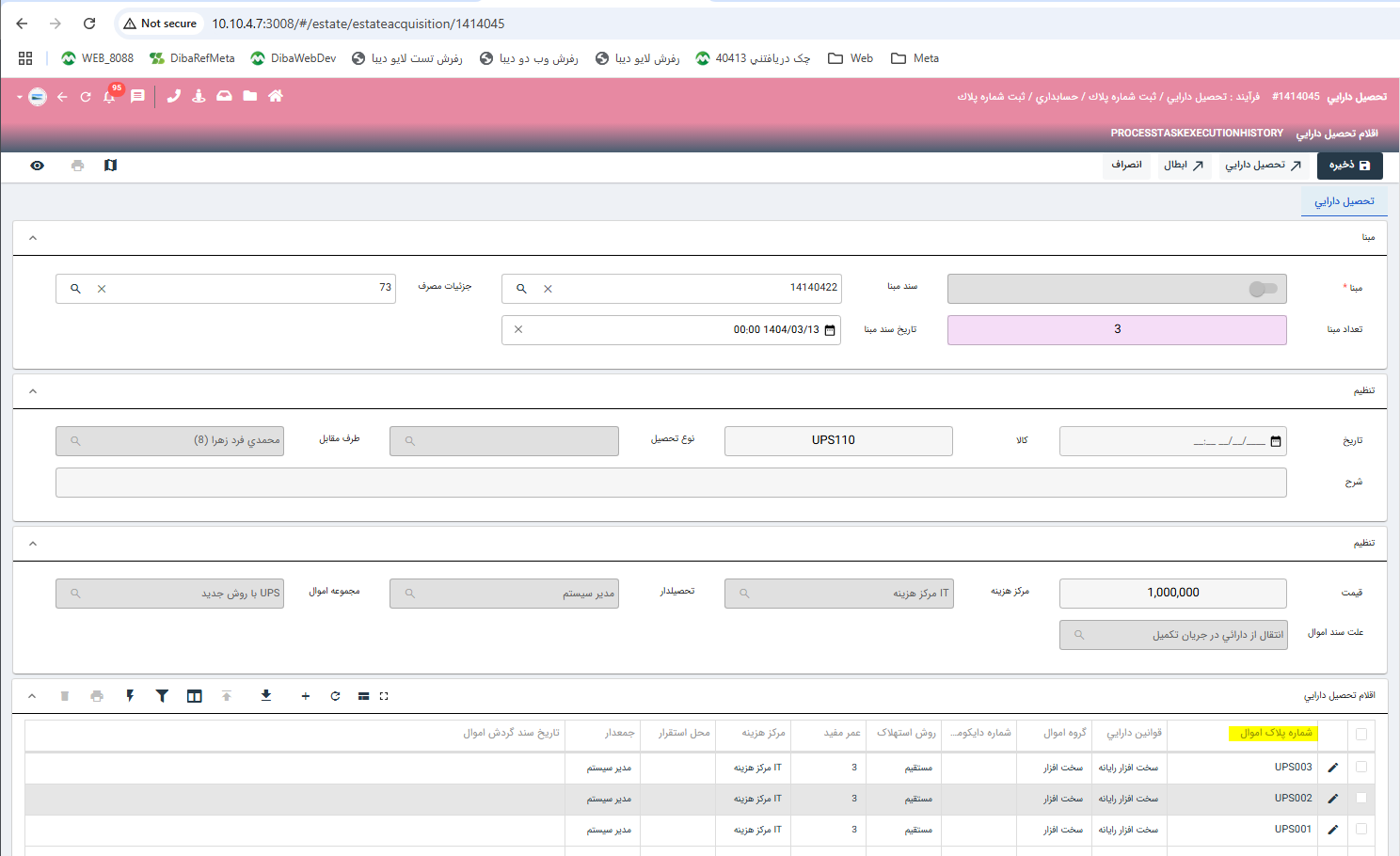Click into the شرح description field
This screenshot has height=856, width=1400.
pos(670,483)
